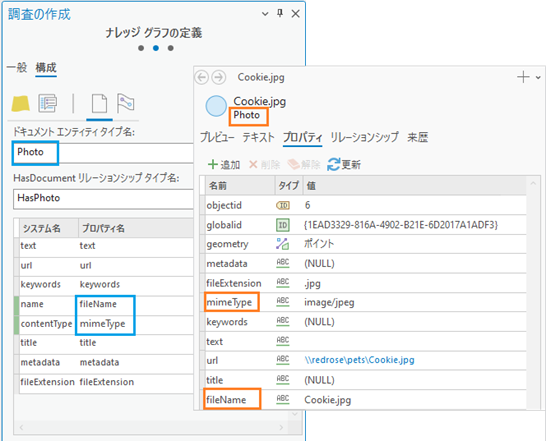The image size is (546, 441).
Task: Click the blue circle entity symbol for Cookie.jpg
Action: pyautogui.click(x=216, y=106)
